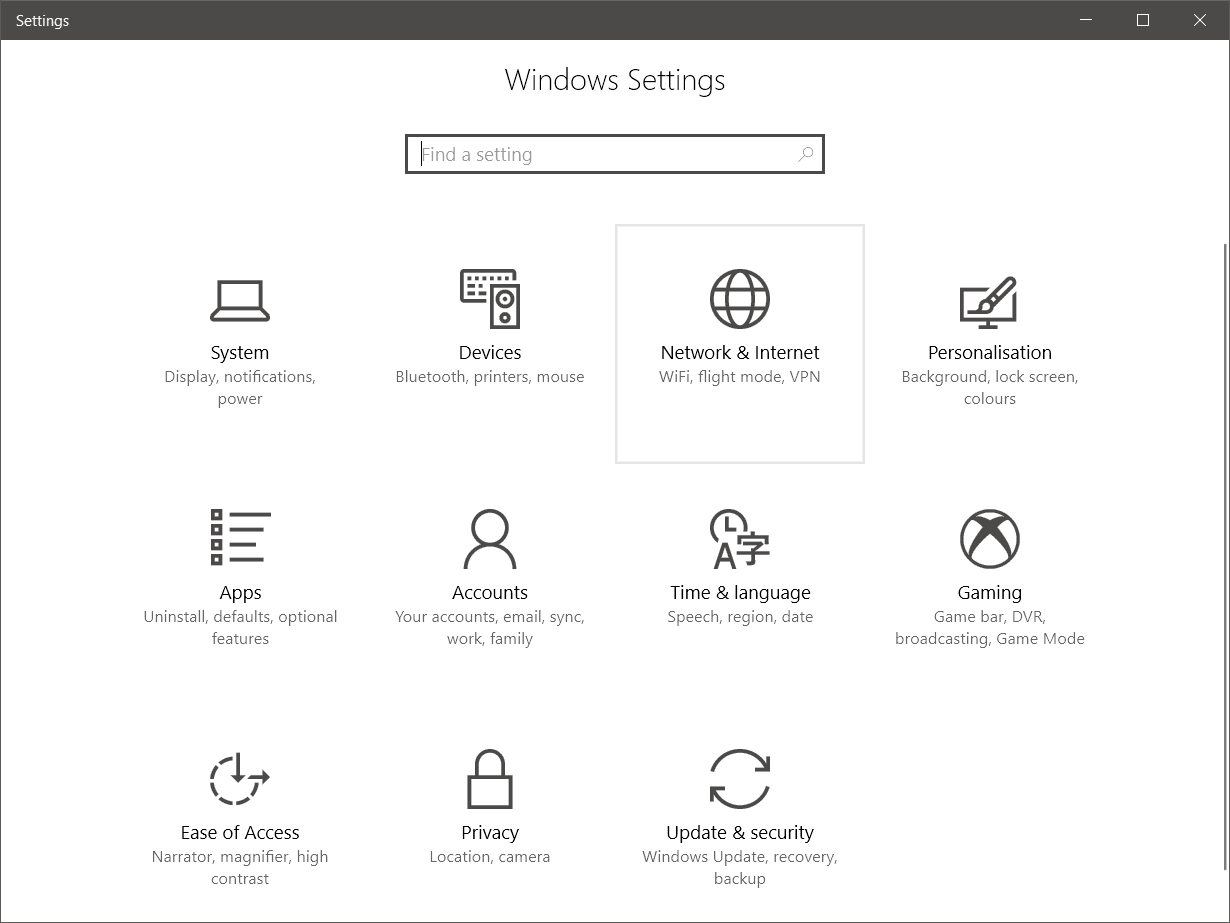Screen dimensions: 1230x923
Task: Click 'WiFi, flight mode, VPN' description
Action: 740,377
